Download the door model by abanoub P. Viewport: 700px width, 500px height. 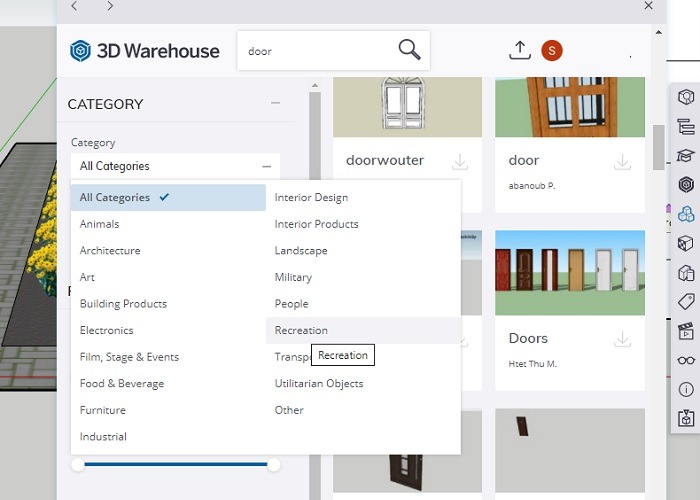pyautogui.click(x=622, y=162)
